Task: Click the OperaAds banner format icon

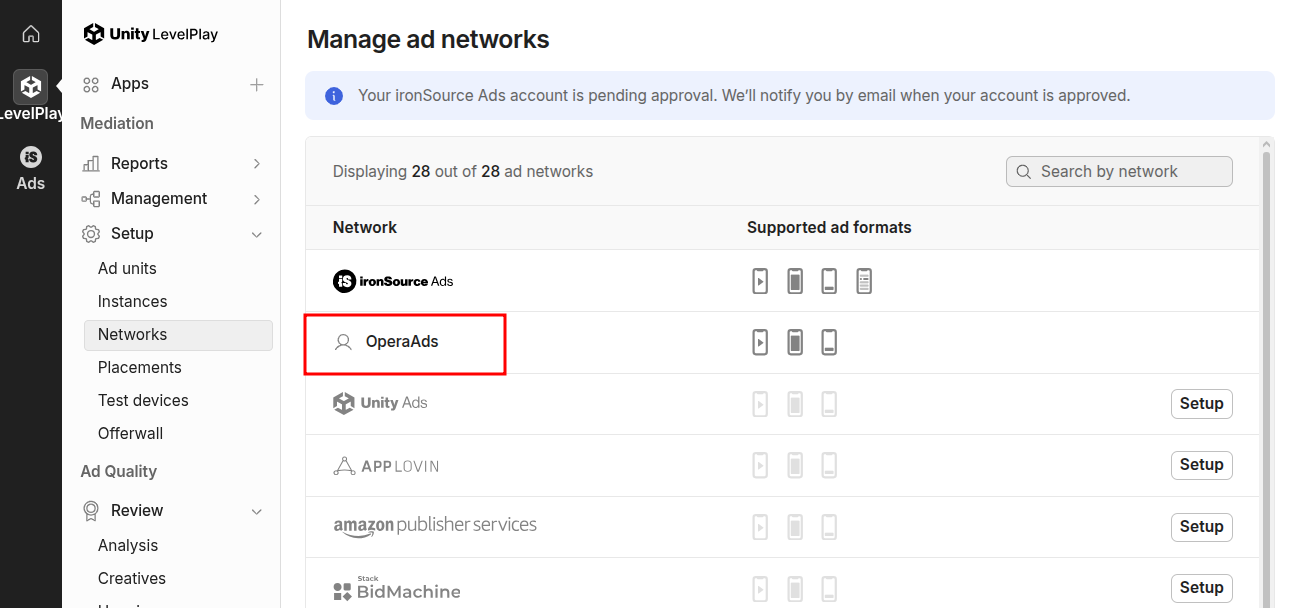Action: (829, 343)
